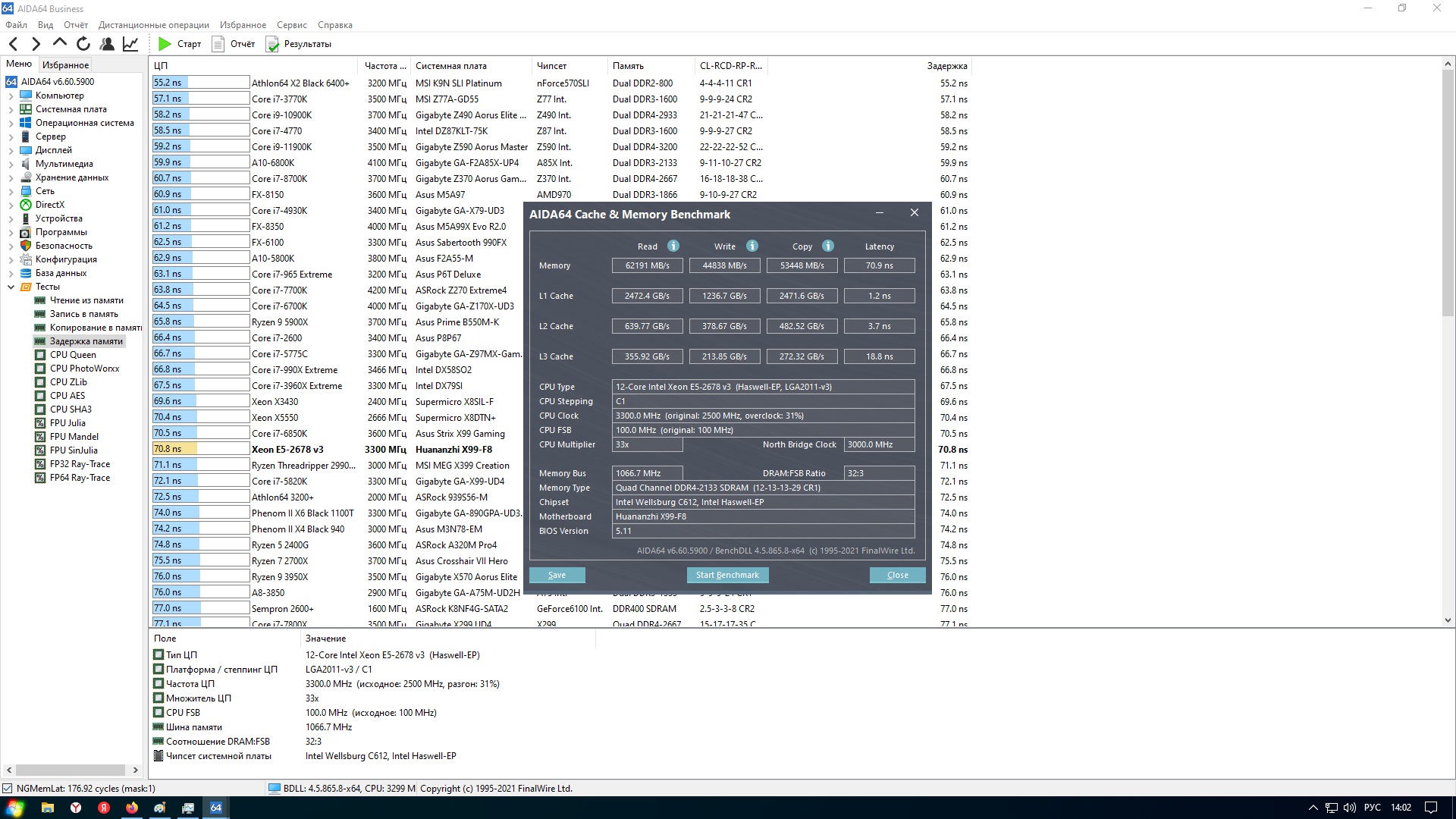Toggle the status bar NGMemLat checkbox
Viewport: 1456px width, 819px height.
pyautogui.click(x=8, y=789)
